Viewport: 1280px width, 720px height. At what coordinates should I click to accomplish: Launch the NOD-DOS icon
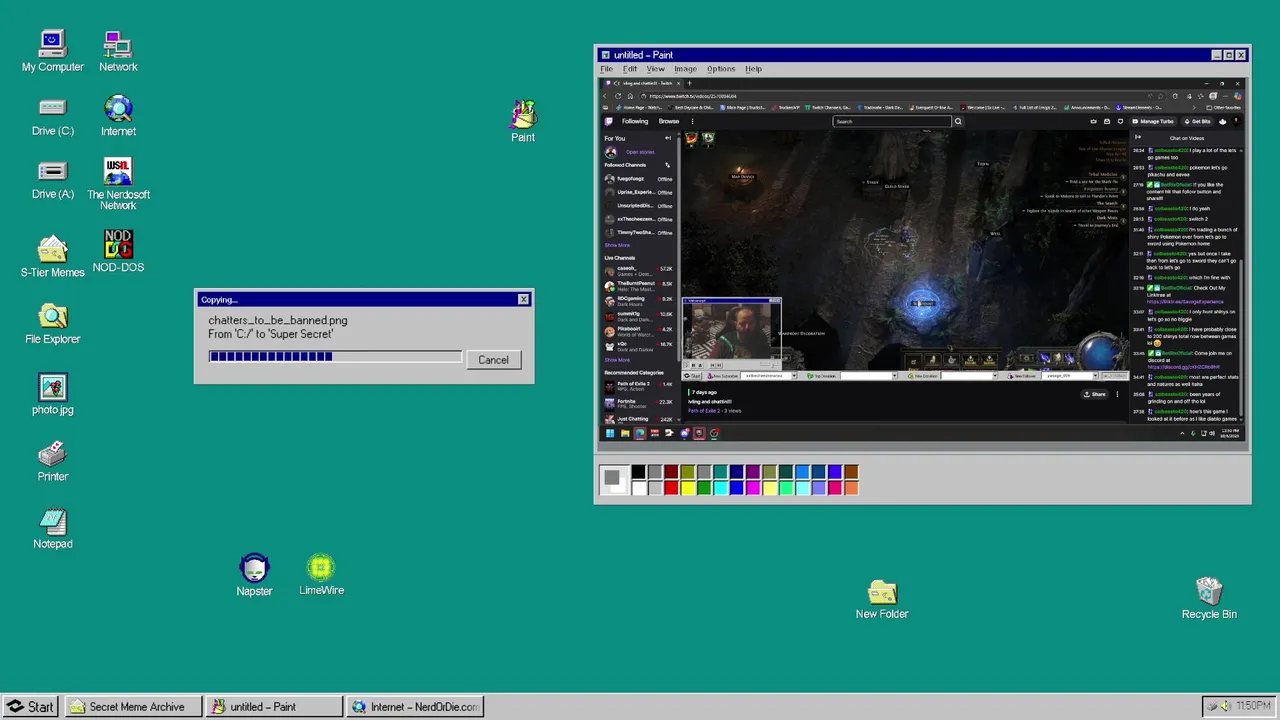click(118, 251)
